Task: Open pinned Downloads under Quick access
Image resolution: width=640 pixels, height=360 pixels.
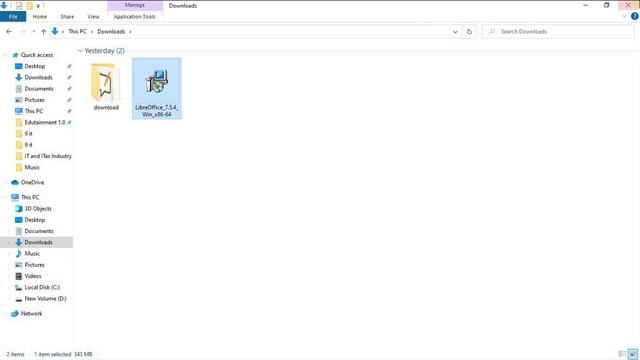Action: pos(38,77)
